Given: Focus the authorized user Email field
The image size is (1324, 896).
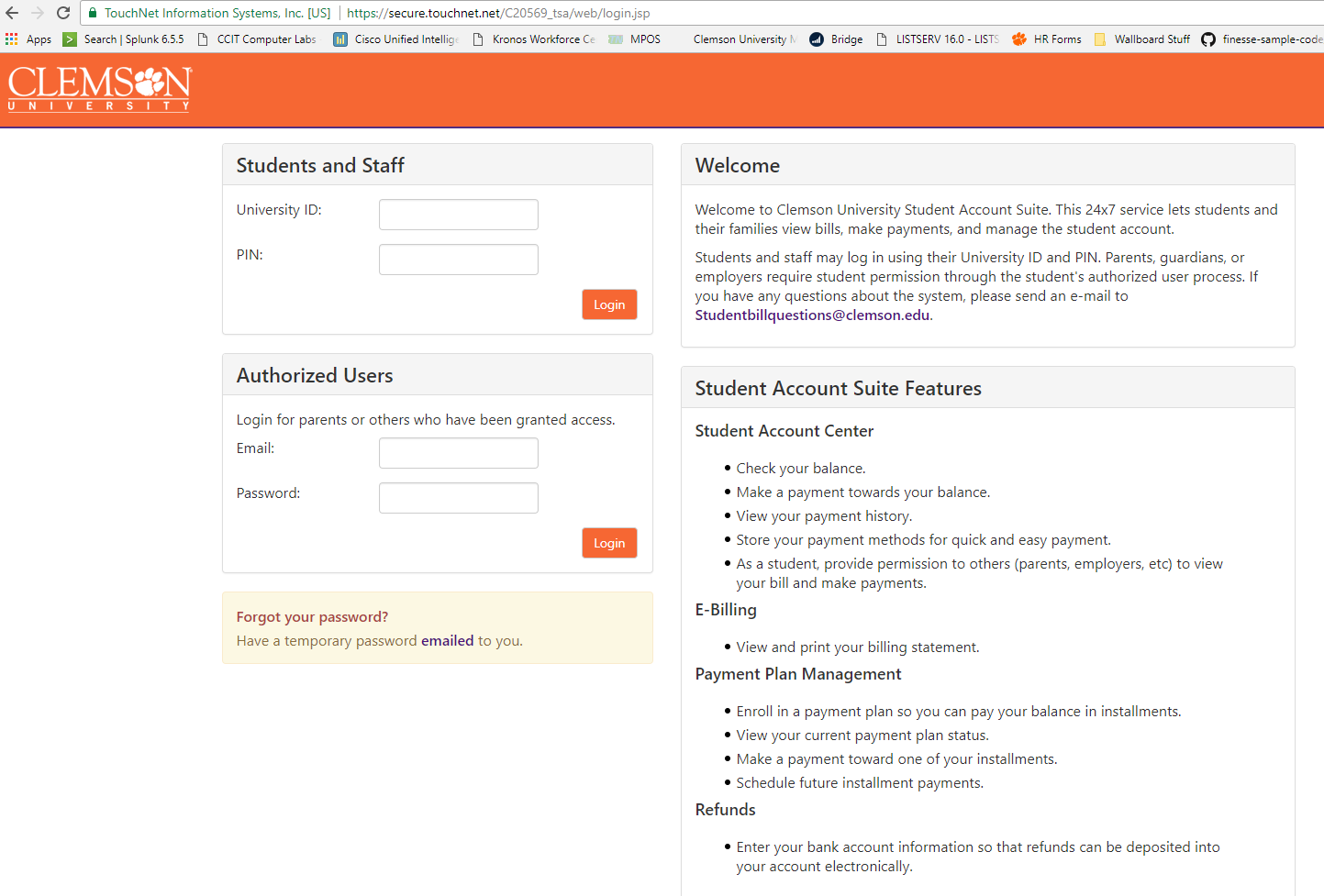Looking at the screenshot, I should (x=459, y=453).
